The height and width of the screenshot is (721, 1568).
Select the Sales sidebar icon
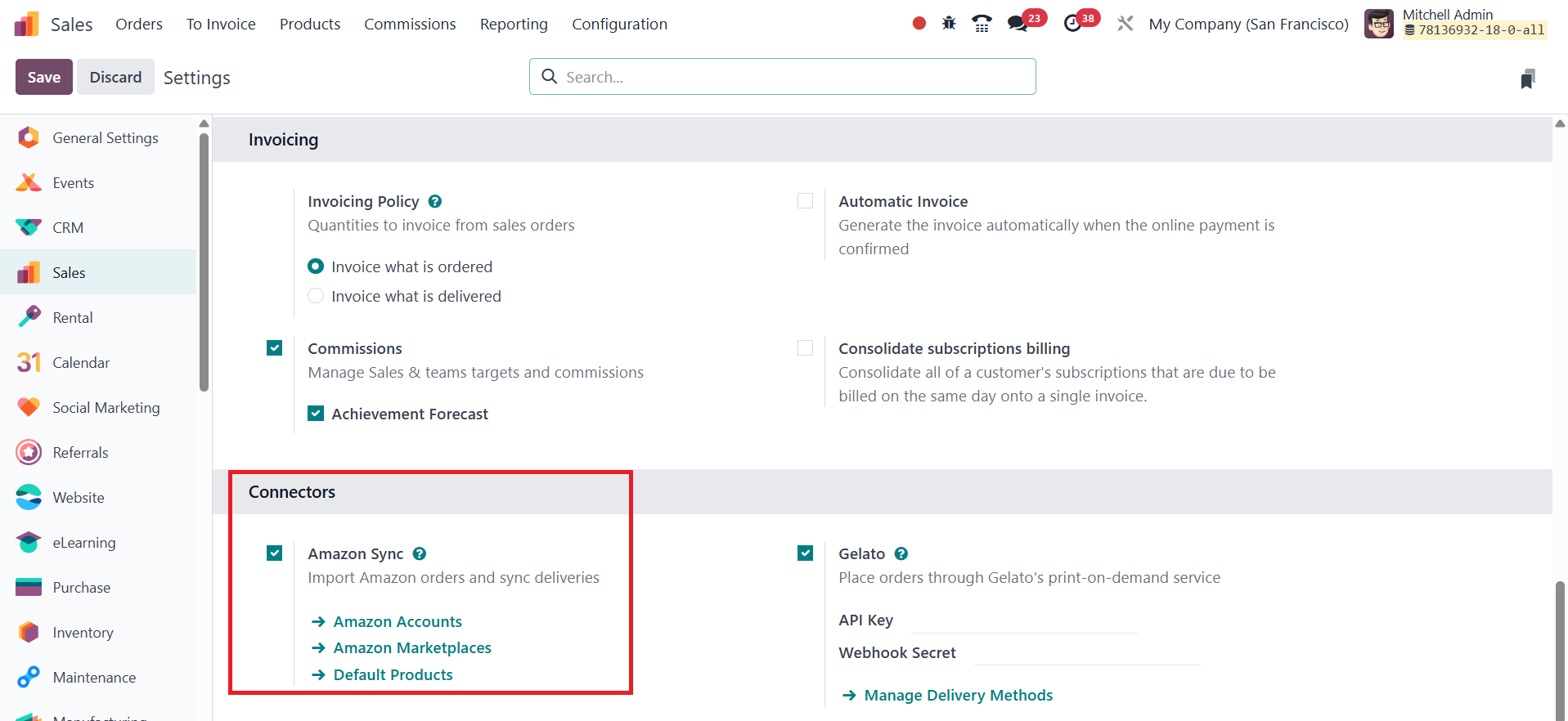click(29, 272)
